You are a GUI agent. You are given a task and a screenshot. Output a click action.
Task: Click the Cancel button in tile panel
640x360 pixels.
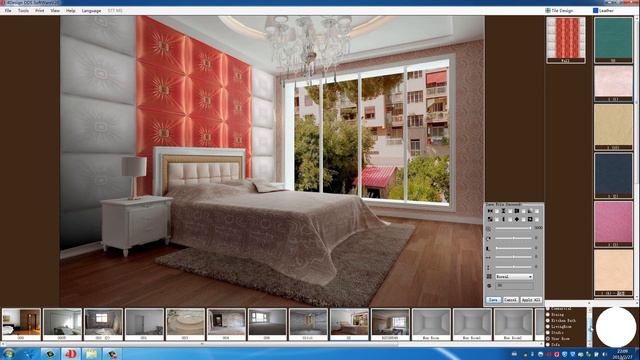pyautogui.click(x=510, y=300)
